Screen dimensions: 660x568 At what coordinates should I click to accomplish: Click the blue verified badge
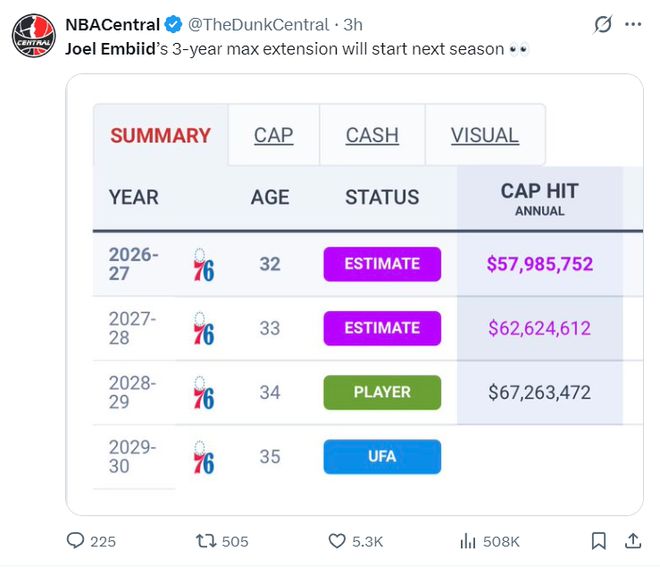173,24
